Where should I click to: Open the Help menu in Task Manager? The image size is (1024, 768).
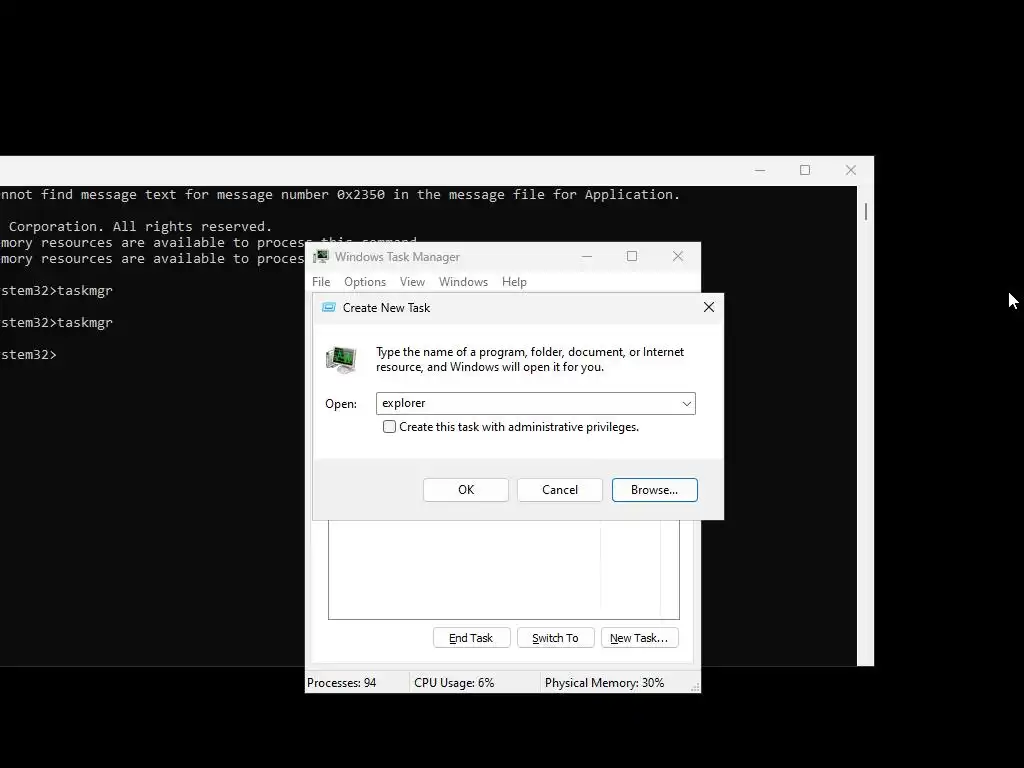[514, 281]
